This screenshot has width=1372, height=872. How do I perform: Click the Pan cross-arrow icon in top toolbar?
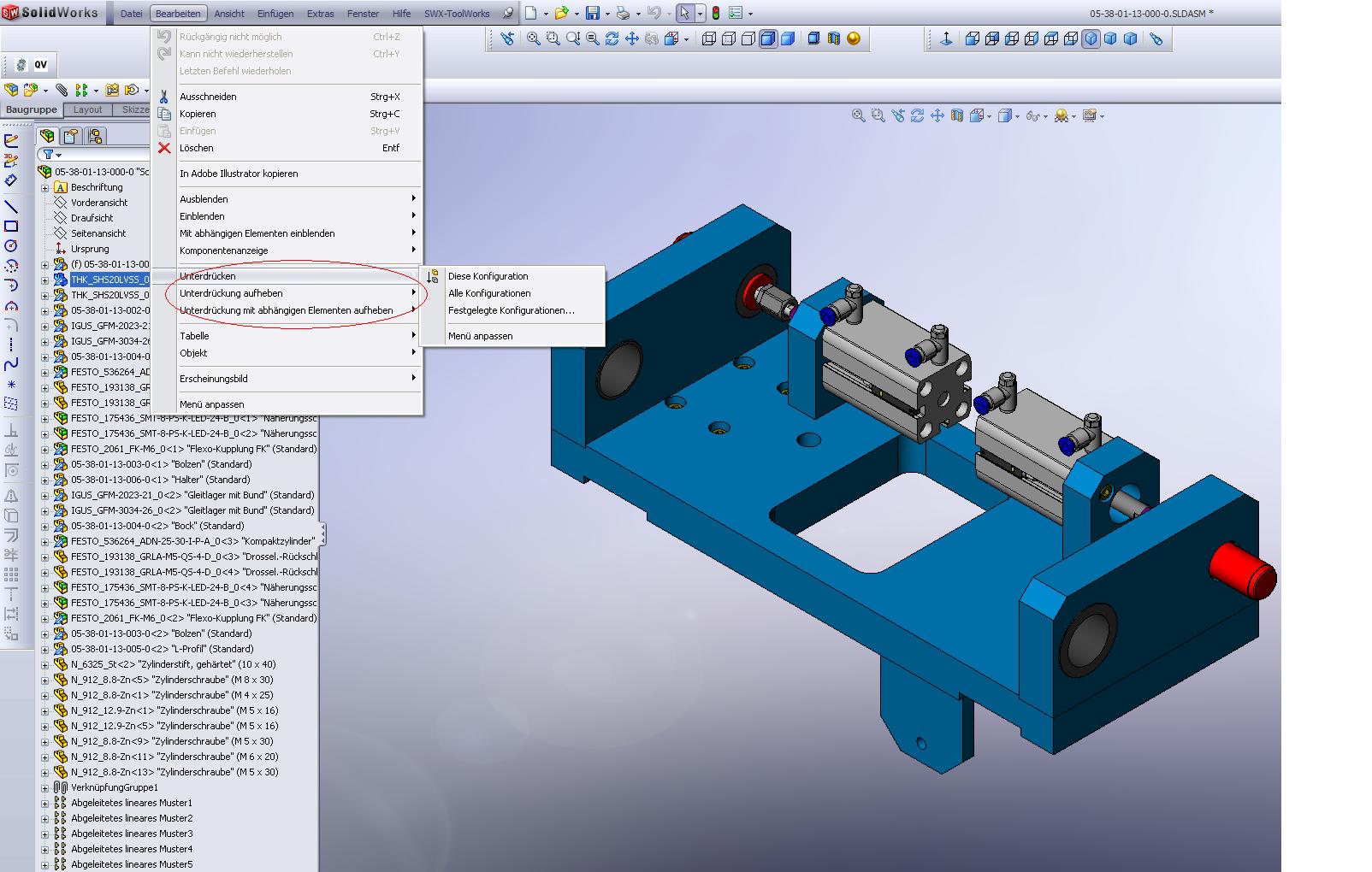[x=632, y=38]
